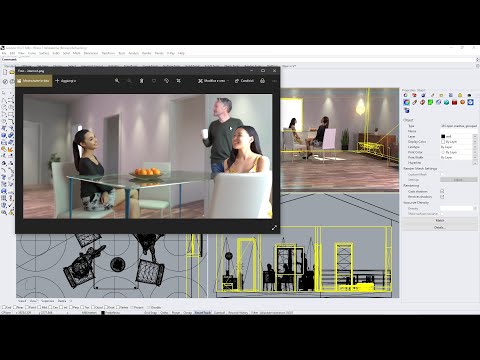The width and height of the screenshot is (480, 360).
Task: Open the zoom tool in Photos toolbar
Action: pos(117,81)
